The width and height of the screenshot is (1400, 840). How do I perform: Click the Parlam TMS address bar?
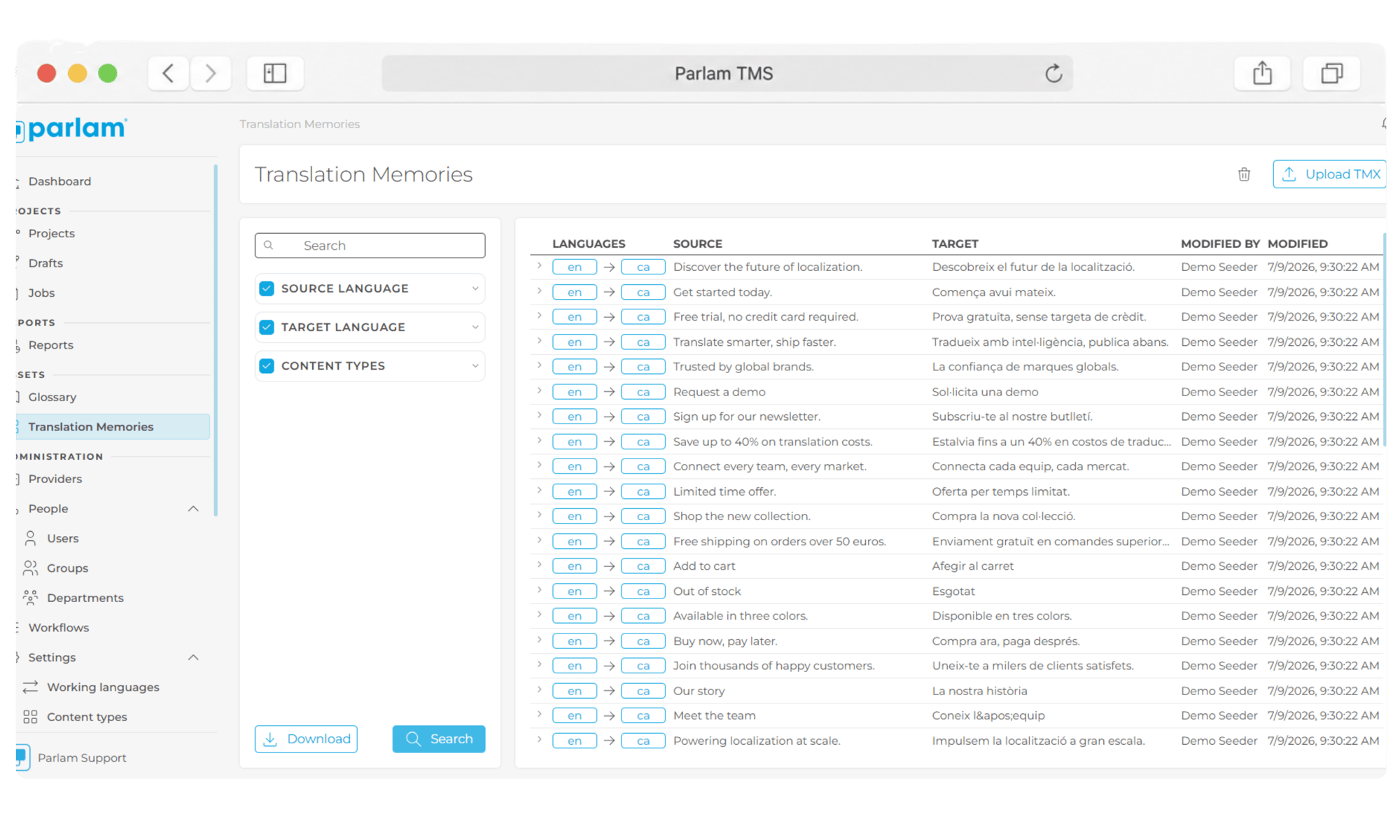pyautogui.click(x=727, y=73)
